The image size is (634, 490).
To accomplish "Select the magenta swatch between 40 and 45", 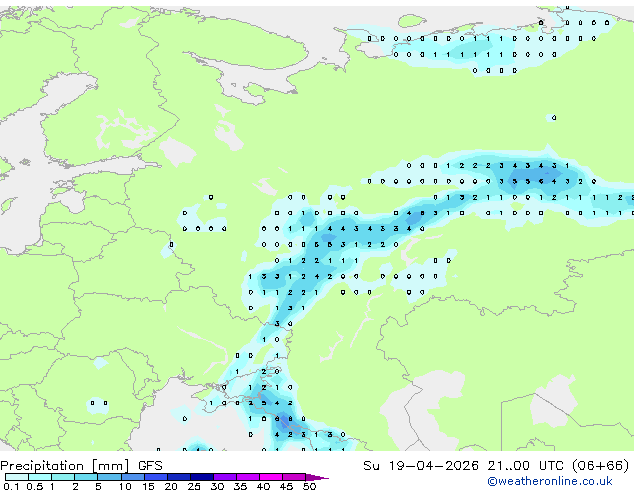I will tap(271, 477).
